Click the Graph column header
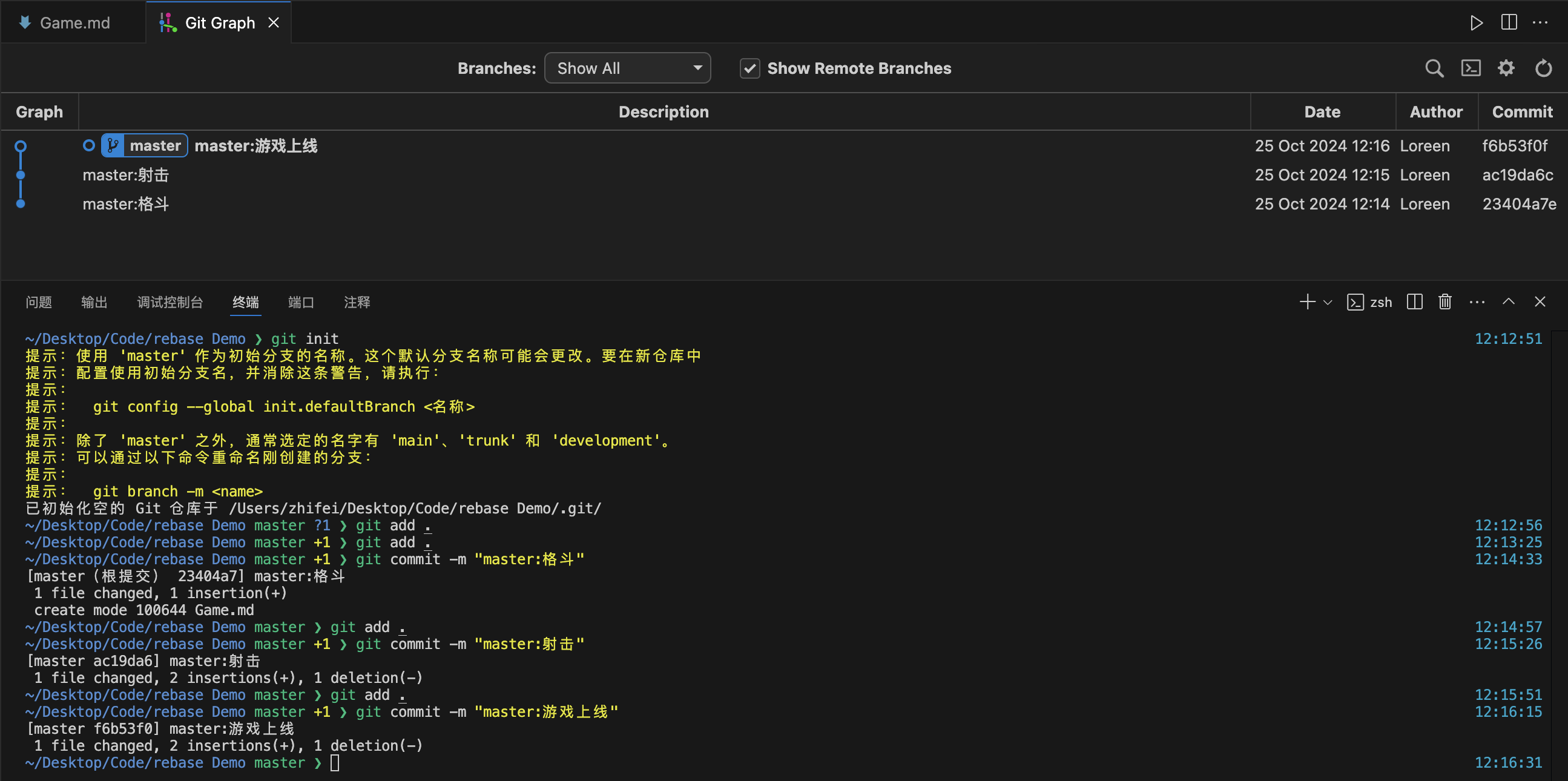Viewport: 1568px width, 781px height. (39, 112)
